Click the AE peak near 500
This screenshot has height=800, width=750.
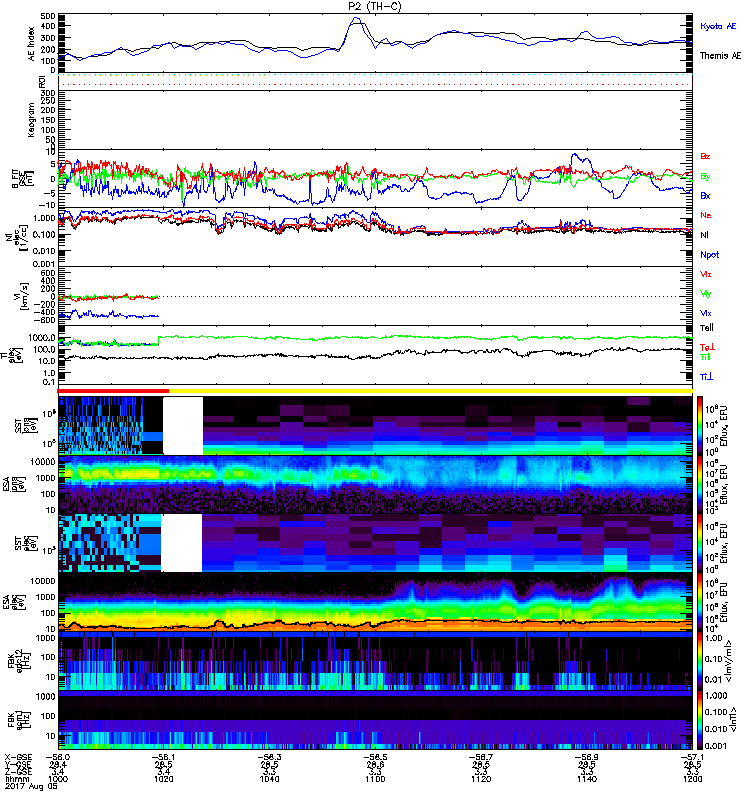(x=356, y=19)
